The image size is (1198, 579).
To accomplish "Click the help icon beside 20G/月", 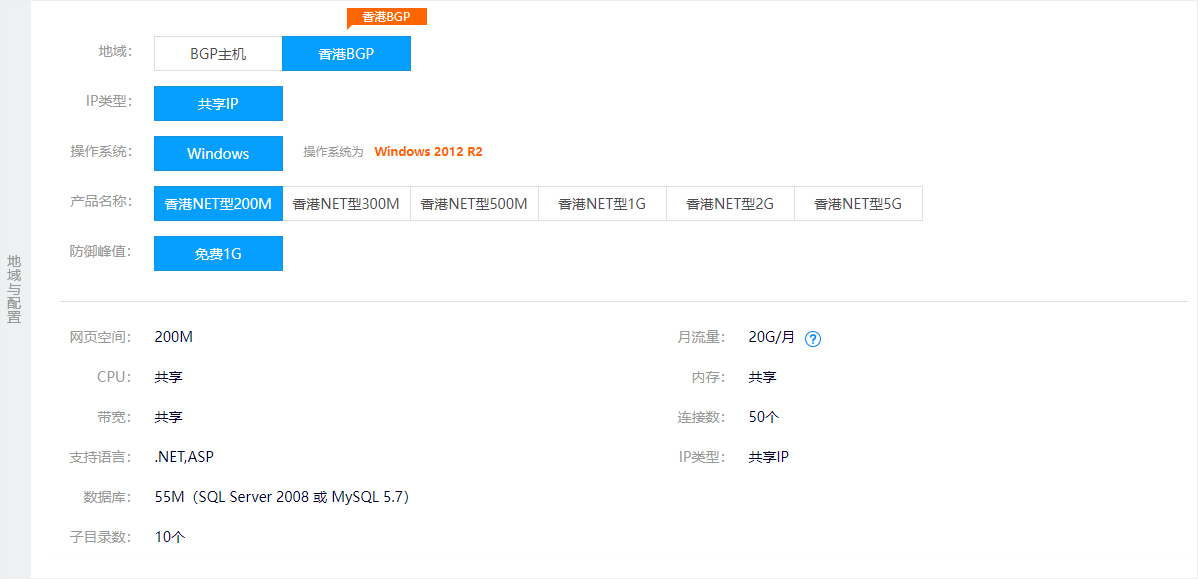I will 813,338.
